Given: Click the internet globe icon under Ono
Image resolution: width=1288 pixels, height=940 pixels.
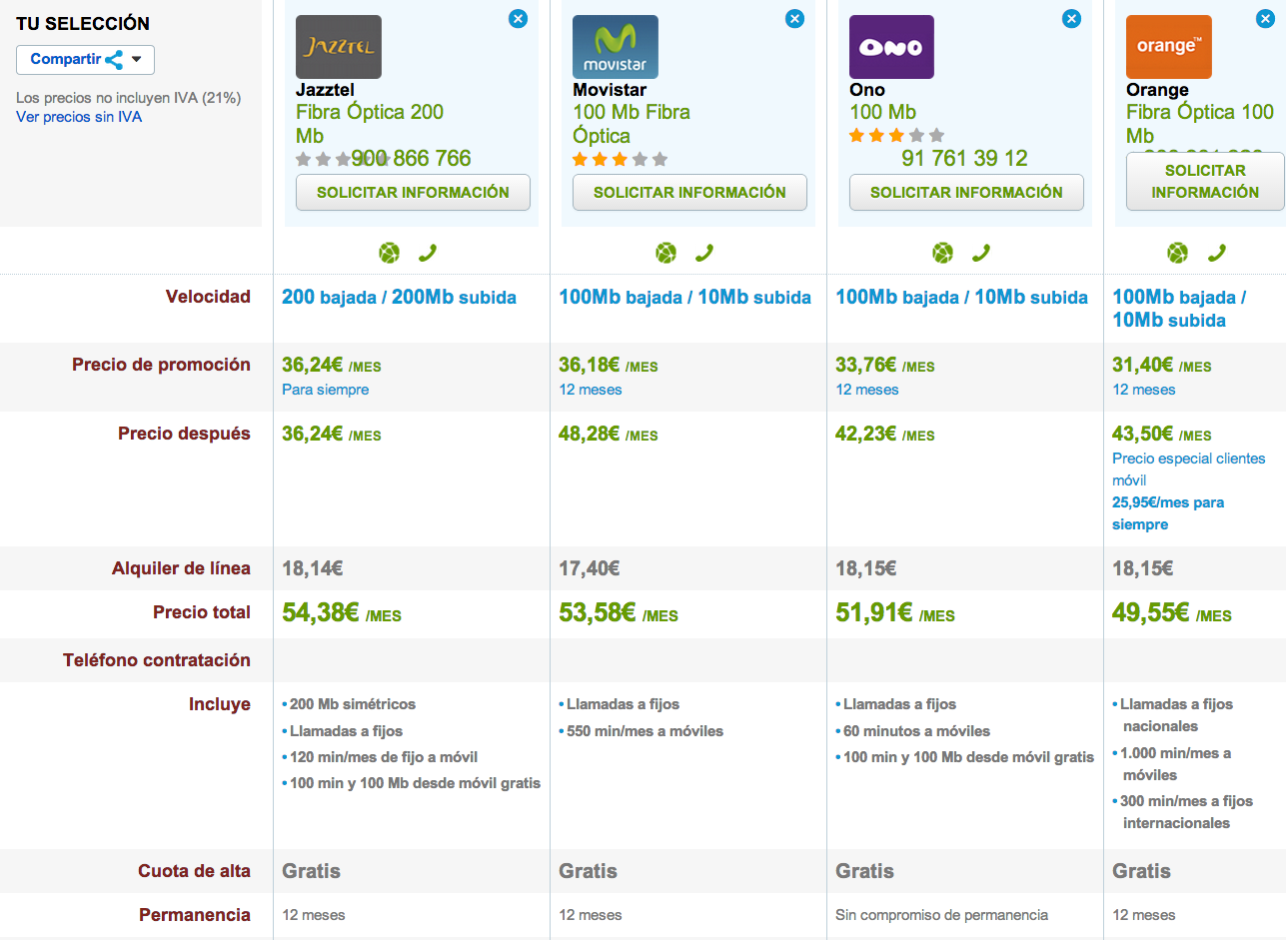Looking at the screenshot, I should (x=943, y=253).
